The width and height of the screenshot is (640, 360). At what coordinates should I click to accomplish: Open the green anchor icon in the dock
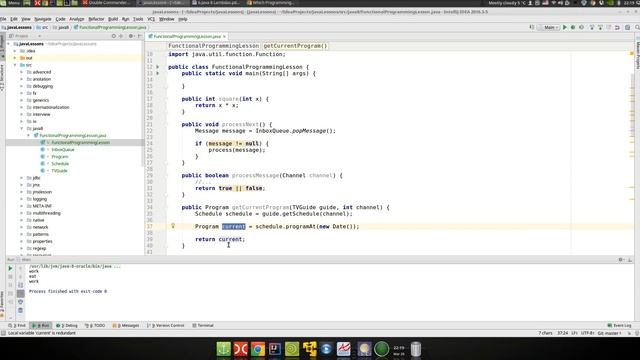(x=223, y=349)
